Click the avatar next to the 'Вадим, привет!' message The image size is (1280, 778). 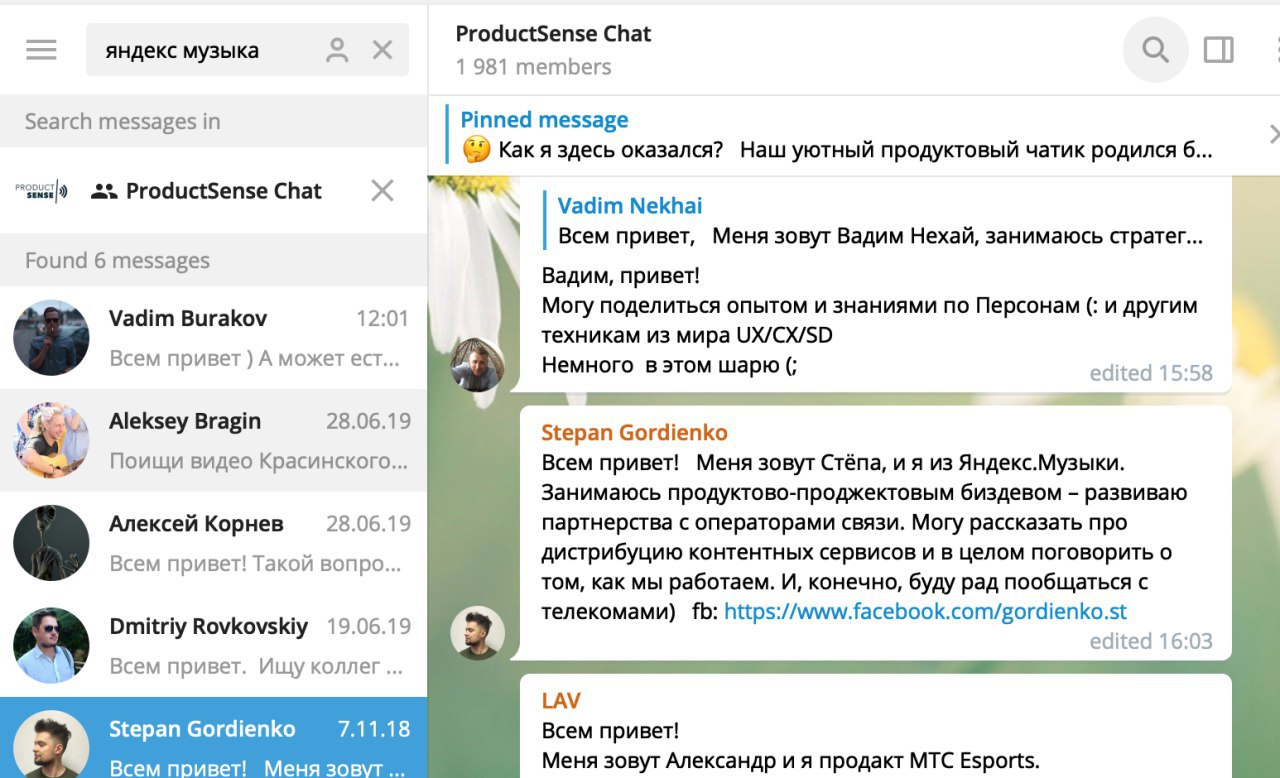pyautogui.click(x=477, y=364)
